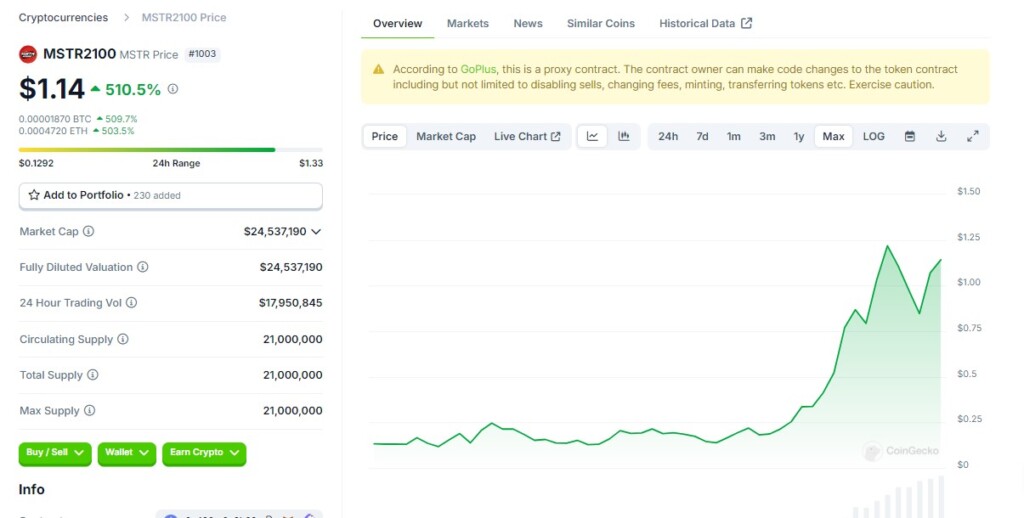Click the $0.1292 range low value
The height and width of the screenshot is (518, 1024).
[36, 163]
